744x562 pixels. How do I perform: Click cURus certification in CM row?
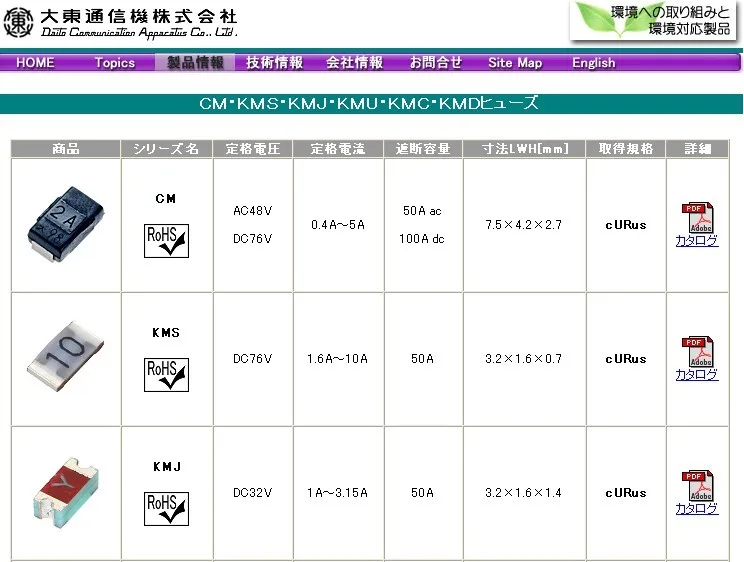626,225
